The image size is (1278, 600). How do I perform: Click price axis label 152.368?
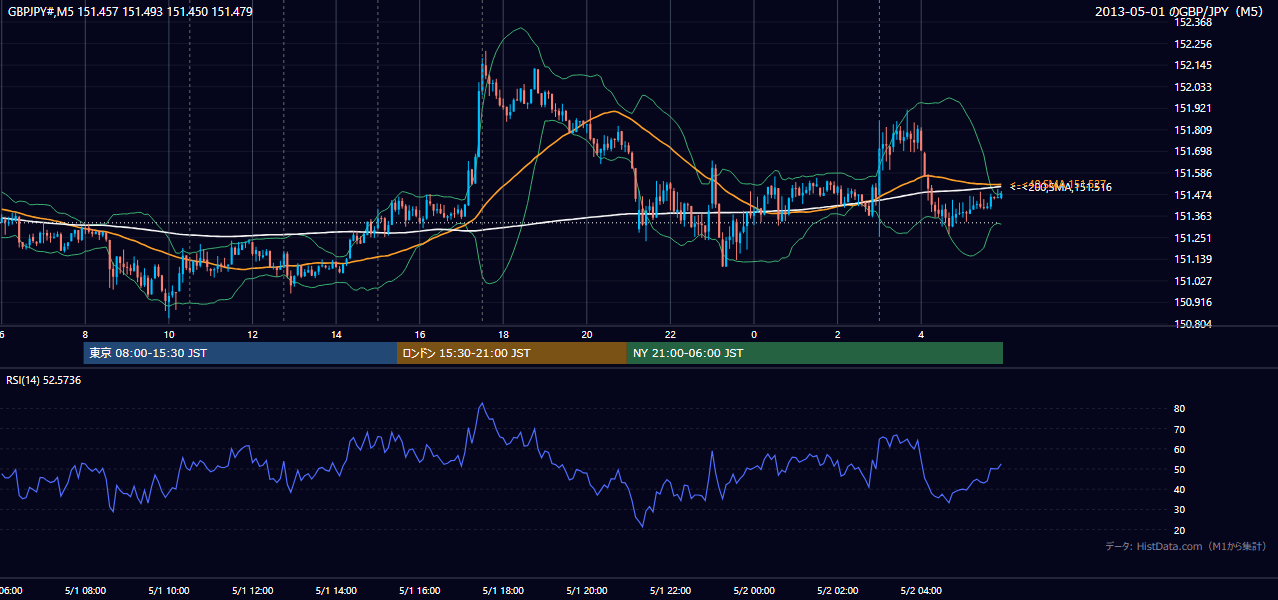tap(1192, 22)
